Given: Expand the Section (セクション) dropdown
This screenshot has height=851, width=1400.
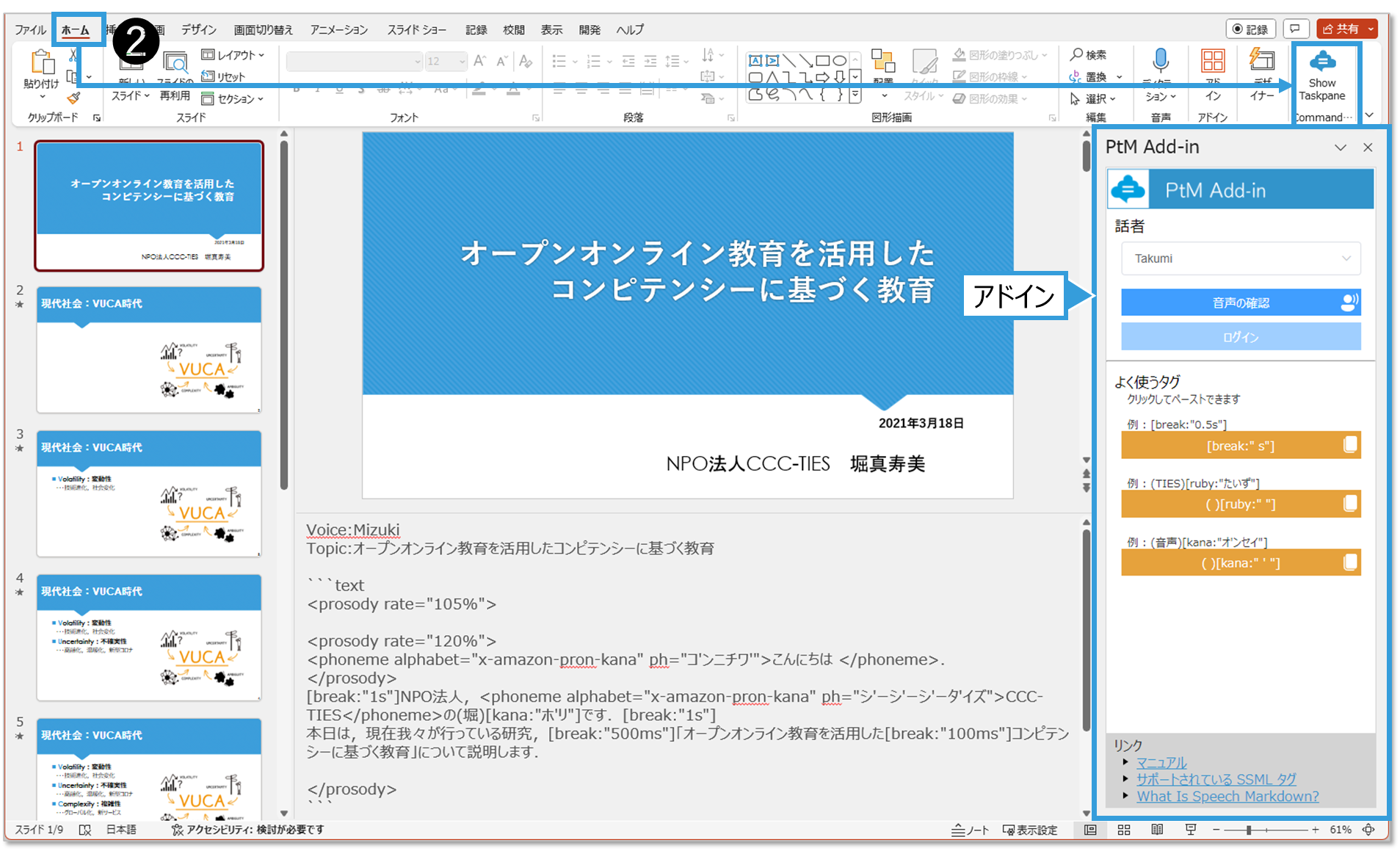Looking at the screenshot, I should click(233, 99).
